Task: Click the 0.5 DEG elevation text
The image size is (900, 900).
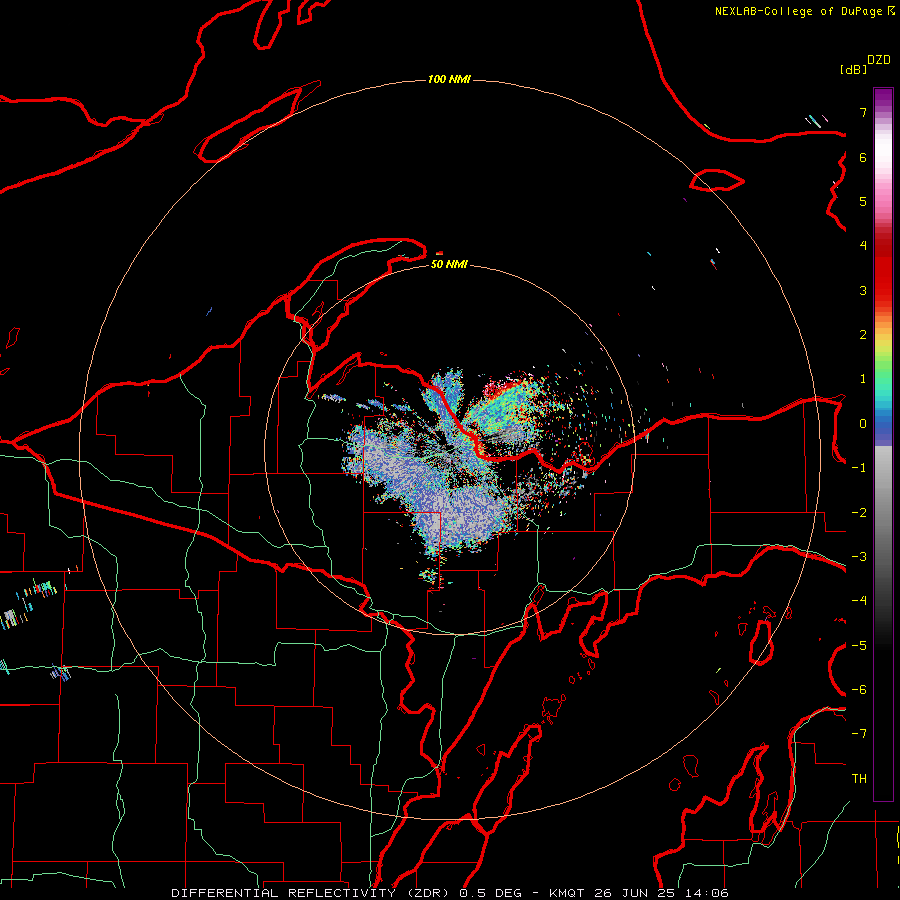Action: [491, 893]
